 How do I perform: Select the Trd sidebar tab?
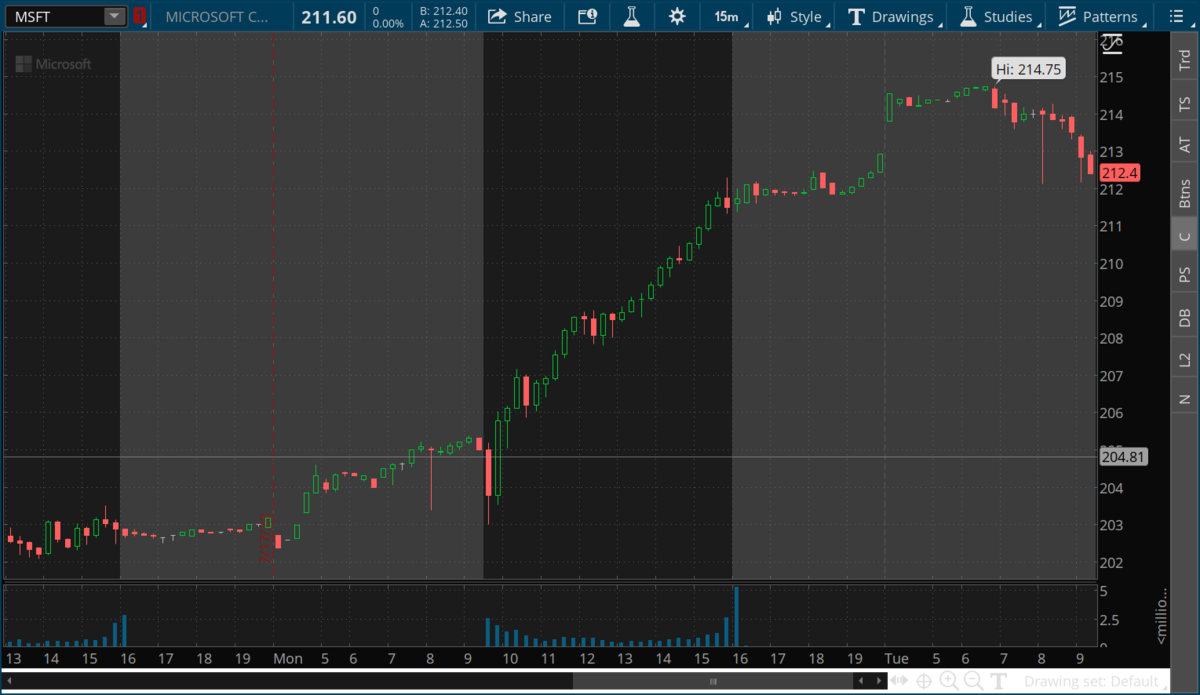click(1184, 59)
